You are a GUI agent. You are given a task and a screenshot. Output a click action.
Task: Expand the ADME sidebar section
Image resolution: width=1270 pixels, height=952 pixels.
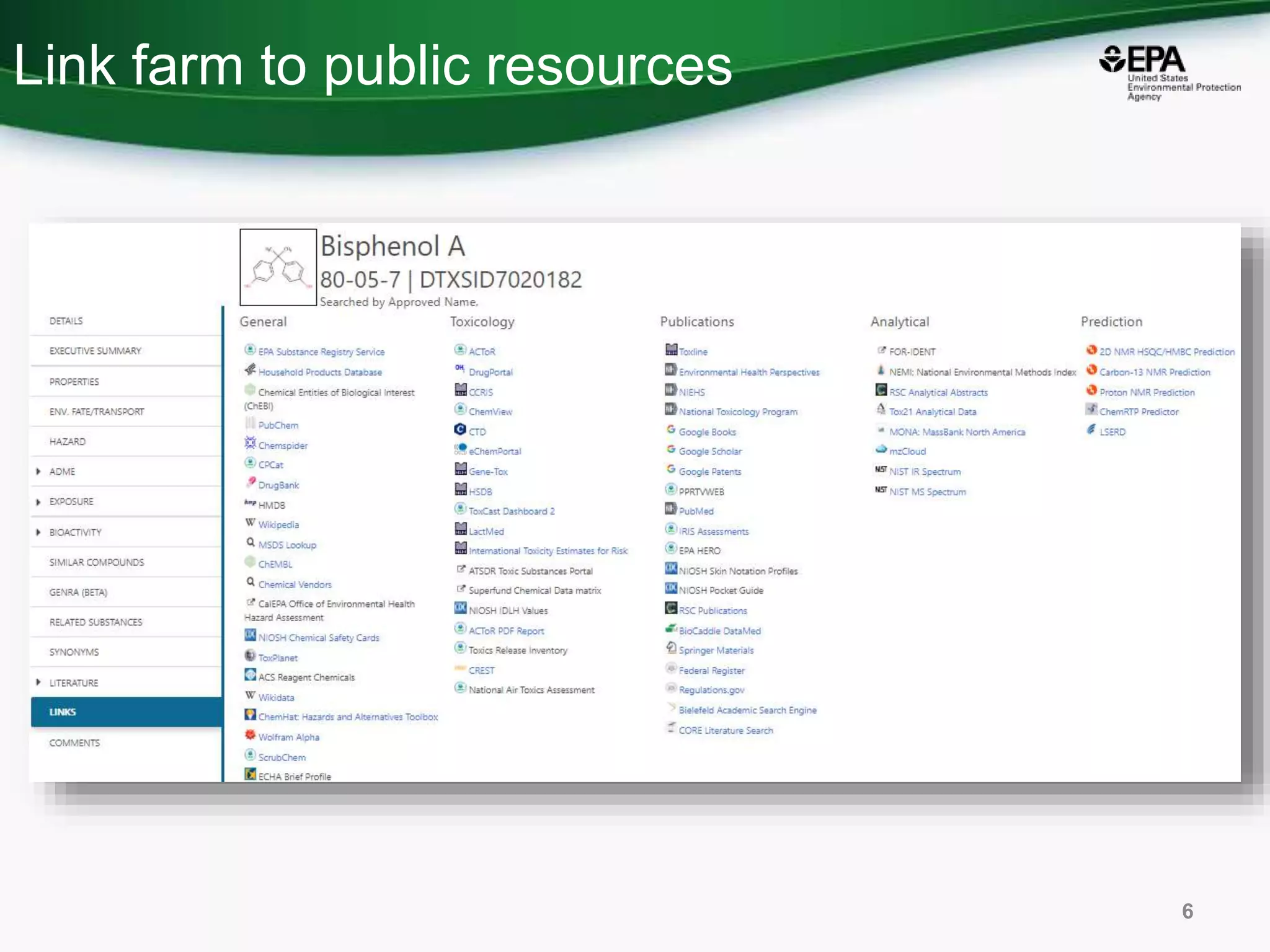(x=38, y=472)
